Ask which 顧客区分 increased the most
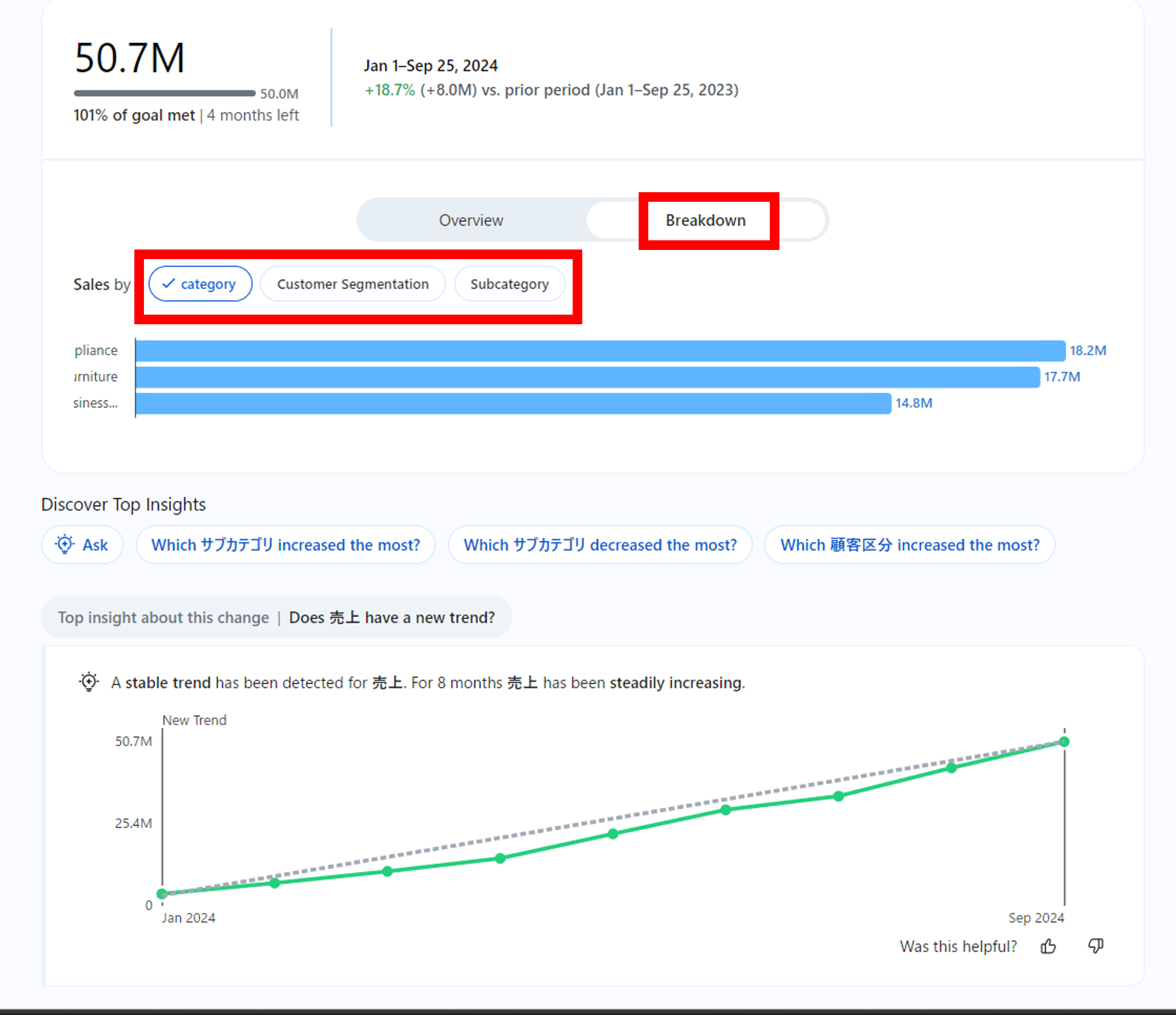The height and width of the screenshot is (1015, 1176). pos(910,545)
